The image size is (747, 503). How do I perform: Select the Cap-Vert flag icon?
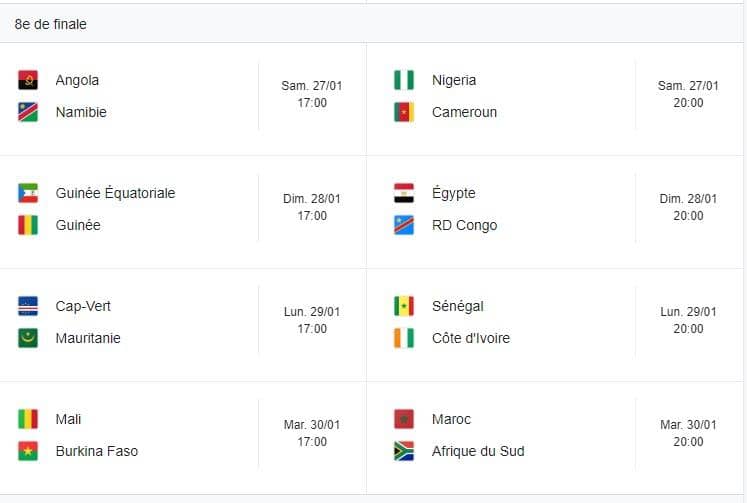click(x=28, y=306)
